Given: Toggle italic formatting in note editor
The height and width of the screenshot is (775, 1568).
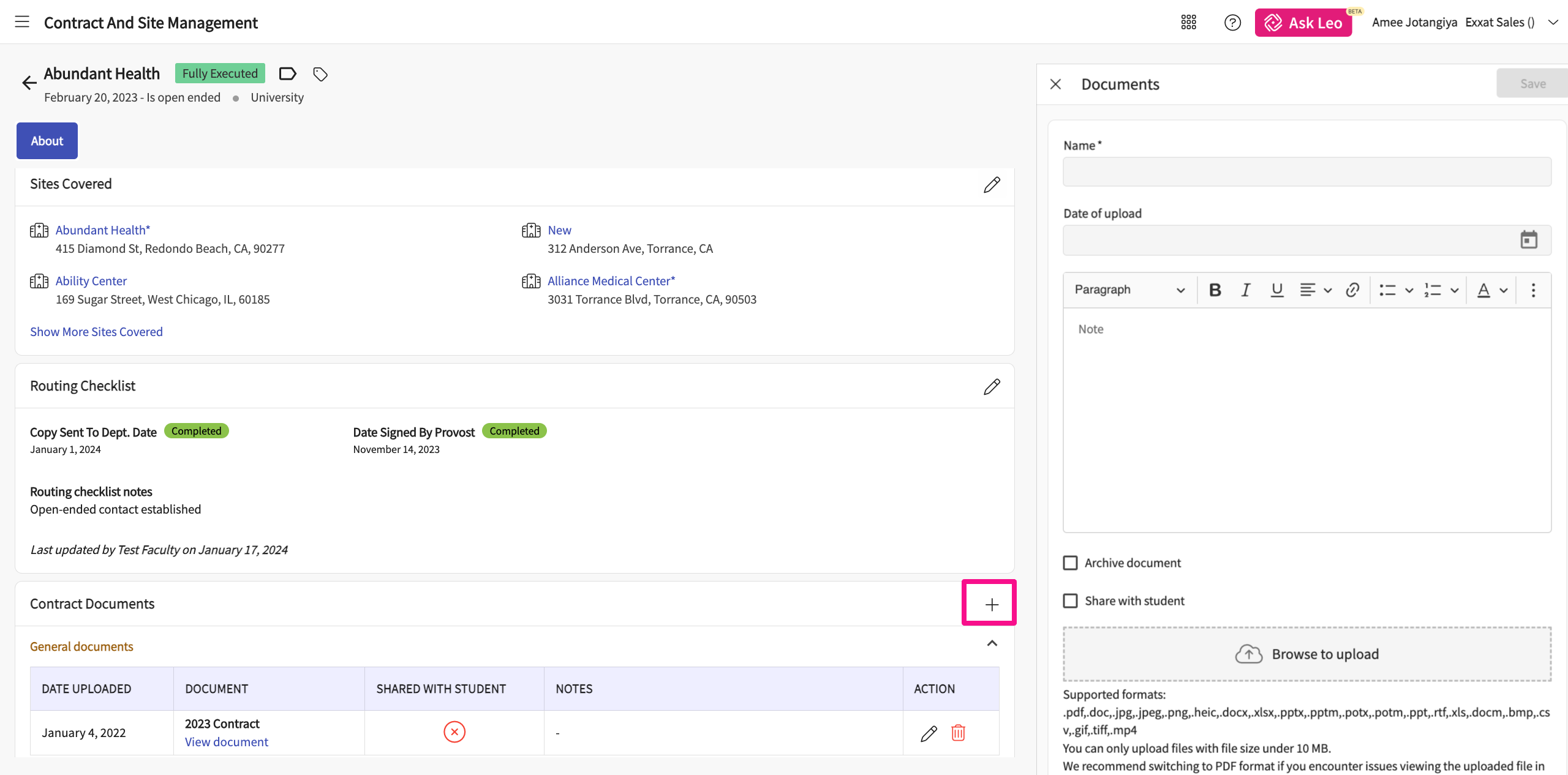Looking at the screenshot, I should tap(1245, 290).
